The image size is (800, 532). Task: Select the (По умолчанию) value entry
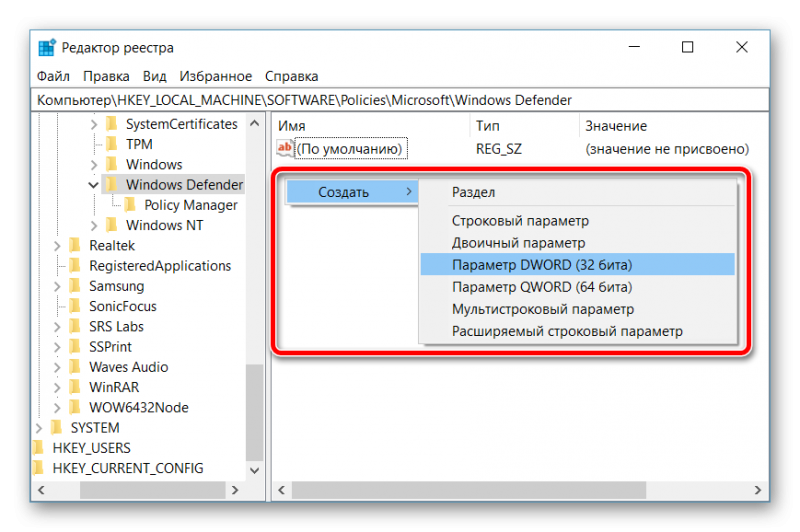351,148
